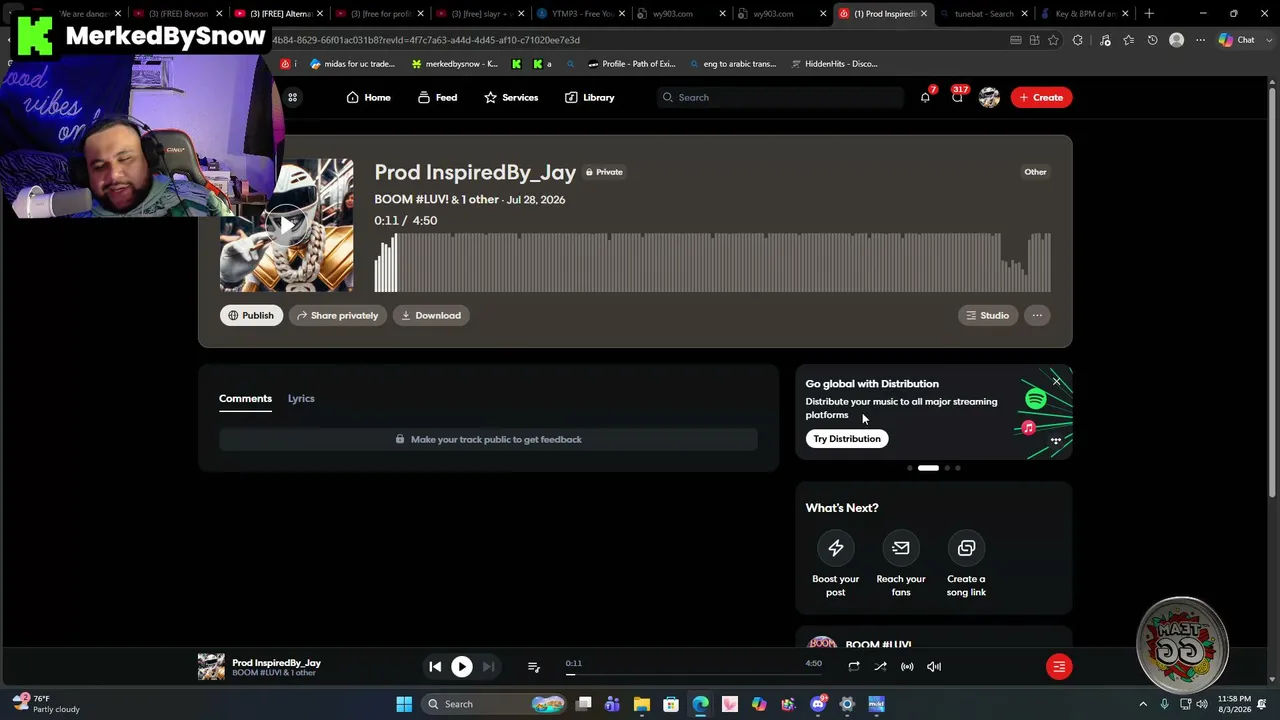The width and height of the screenshot is (1280, 720).
Task: Open notifications bell with 7 badge
Action: tap(925, 97)
